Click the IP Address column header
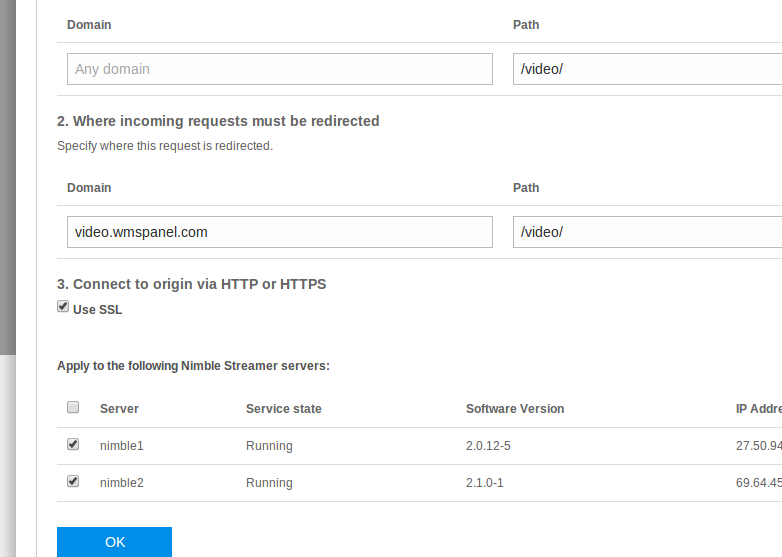 coord(758,409)
